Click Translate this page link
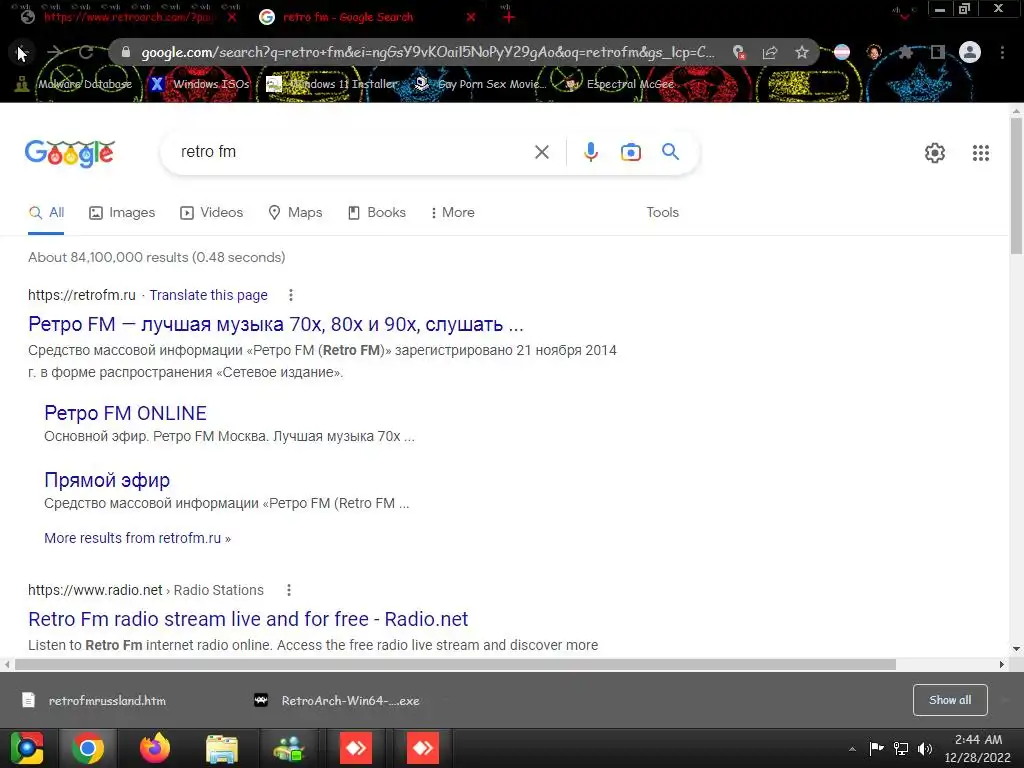Screen dimensions: 1024x768 pyautogui.click(x=208, y=295)
